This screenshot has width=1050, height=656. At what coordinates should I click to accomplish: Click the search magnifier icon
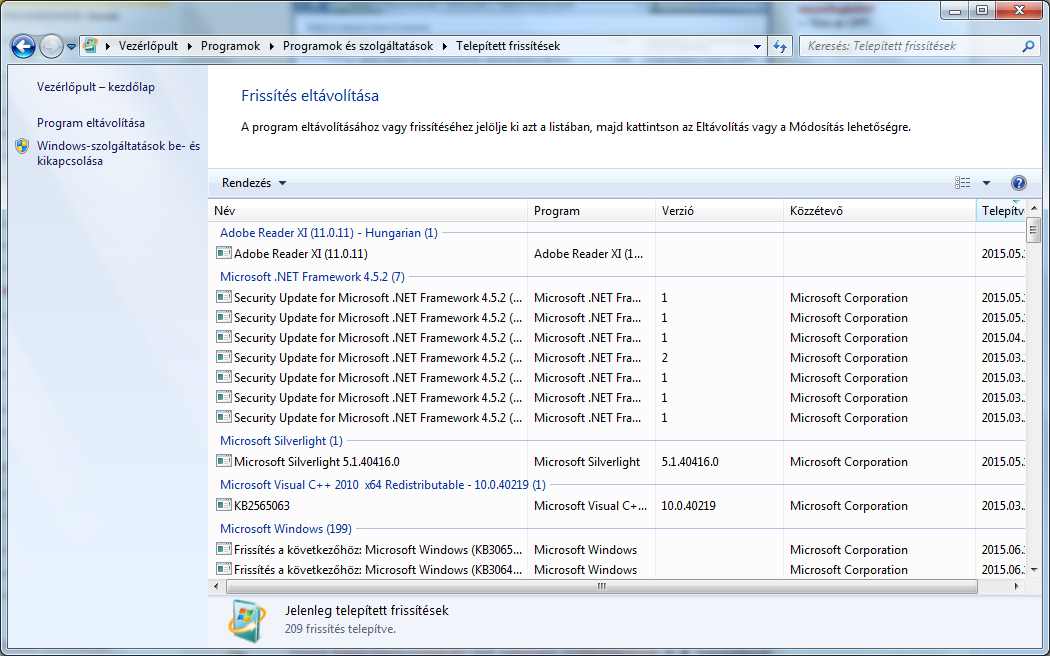coord(1028,46)
